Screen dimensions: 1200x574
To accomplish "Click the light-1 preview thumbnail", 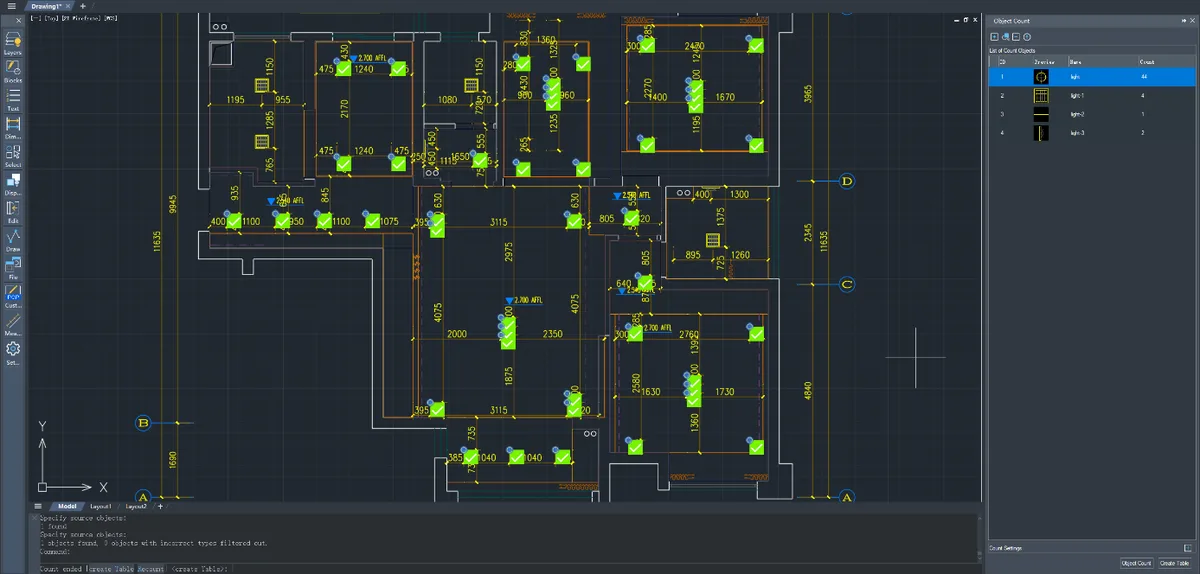I will [1041, 95].
